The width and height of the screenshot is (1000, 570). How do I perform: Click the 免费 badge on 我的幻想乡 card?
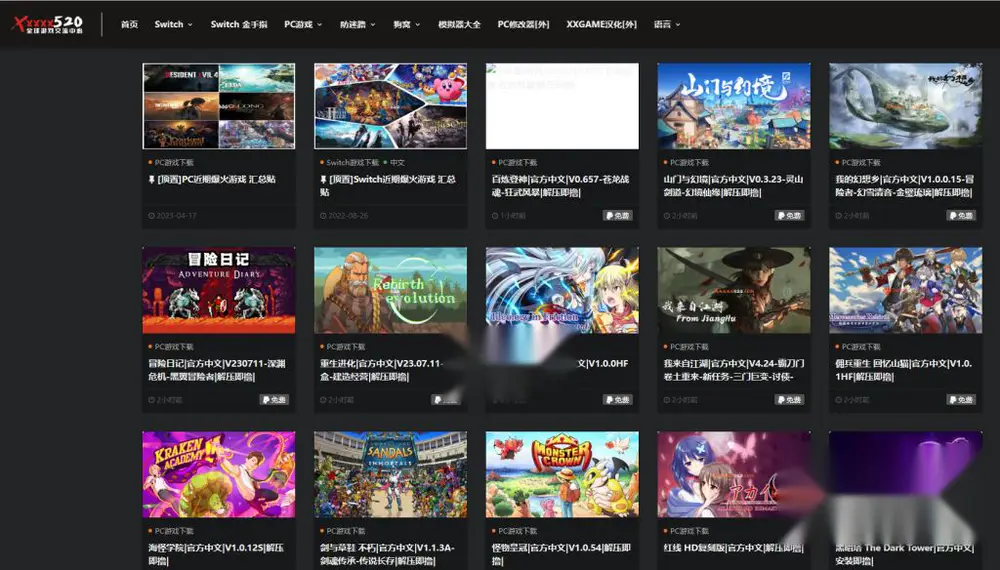tap(960, 216)
